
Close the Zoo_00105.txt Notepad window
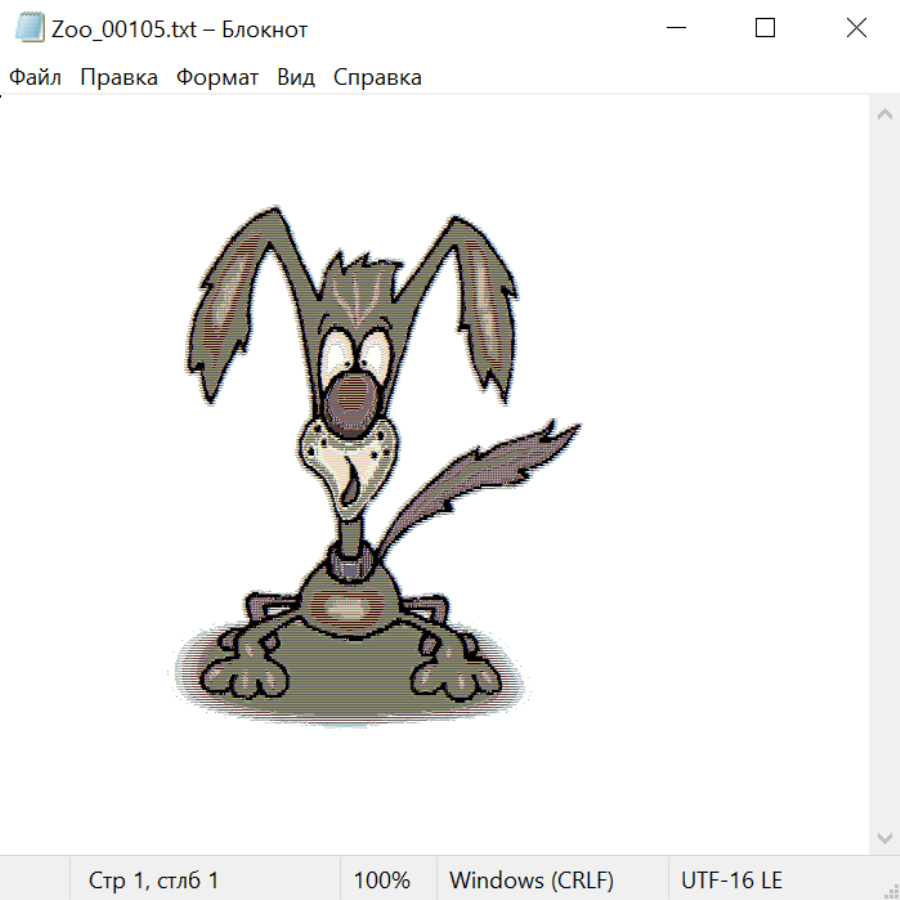856,28
